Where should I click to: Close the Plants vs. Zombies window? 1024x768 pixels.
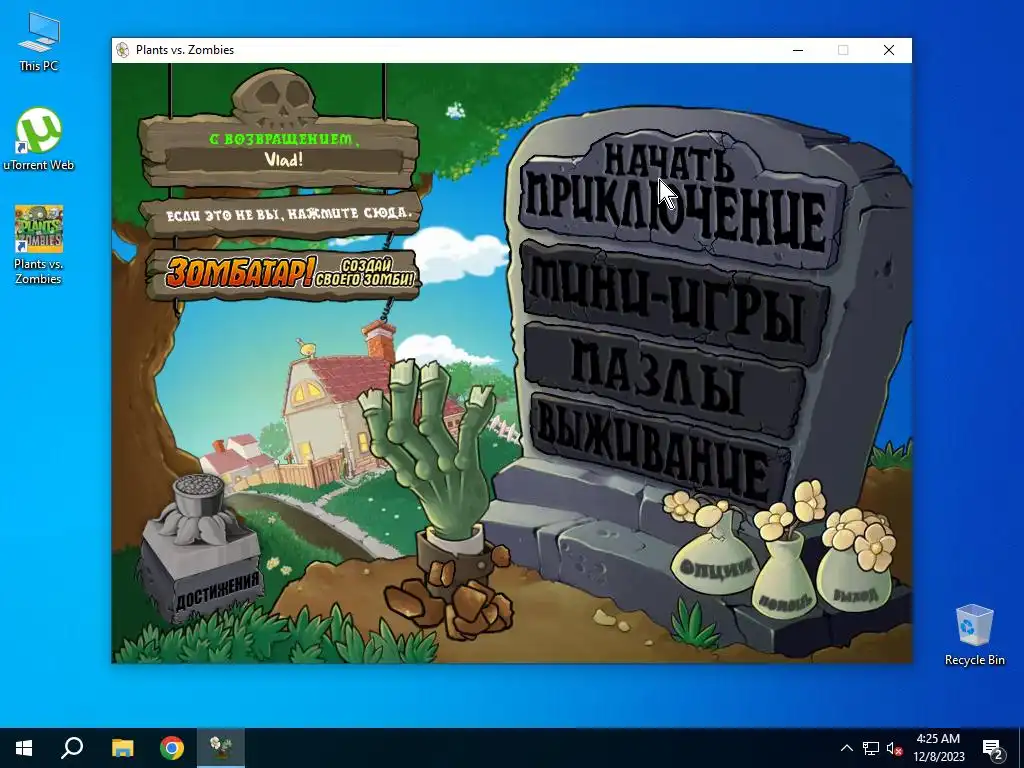click(x=889, y=50)
